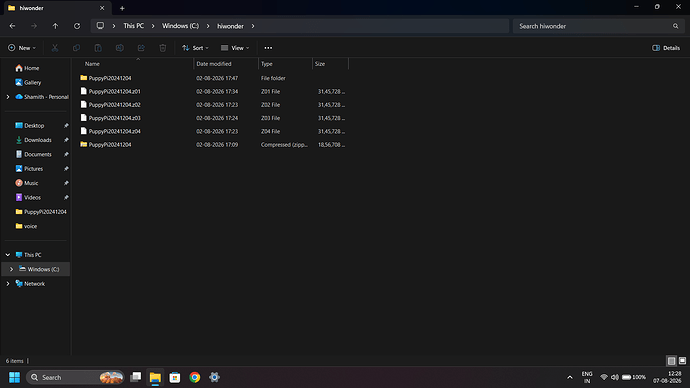Go up one folder level
The image size is (690, 388).
(x=55, y=26)
